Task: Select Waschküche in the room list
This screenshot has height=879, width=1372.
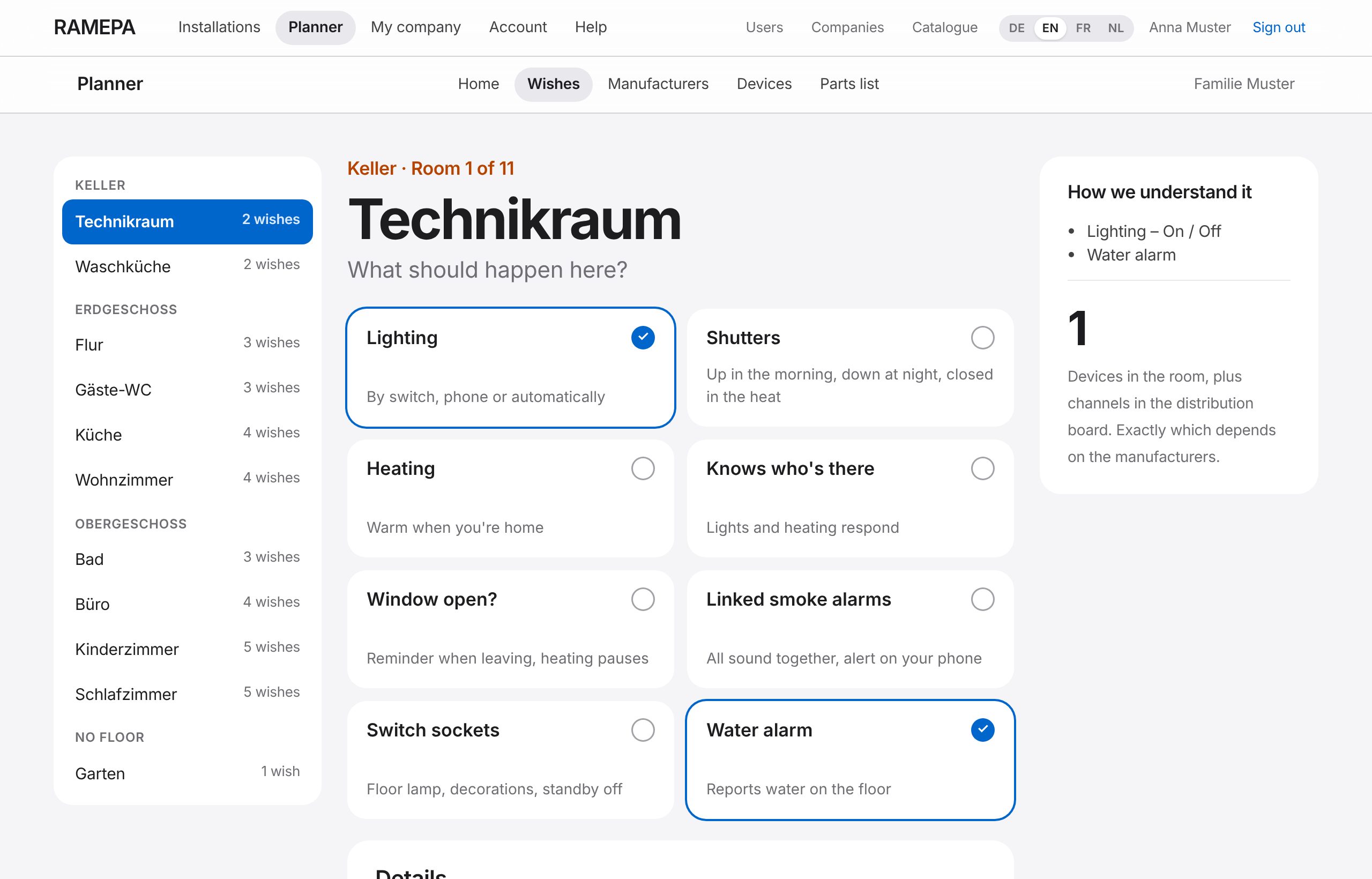Action: coord(187,266)
